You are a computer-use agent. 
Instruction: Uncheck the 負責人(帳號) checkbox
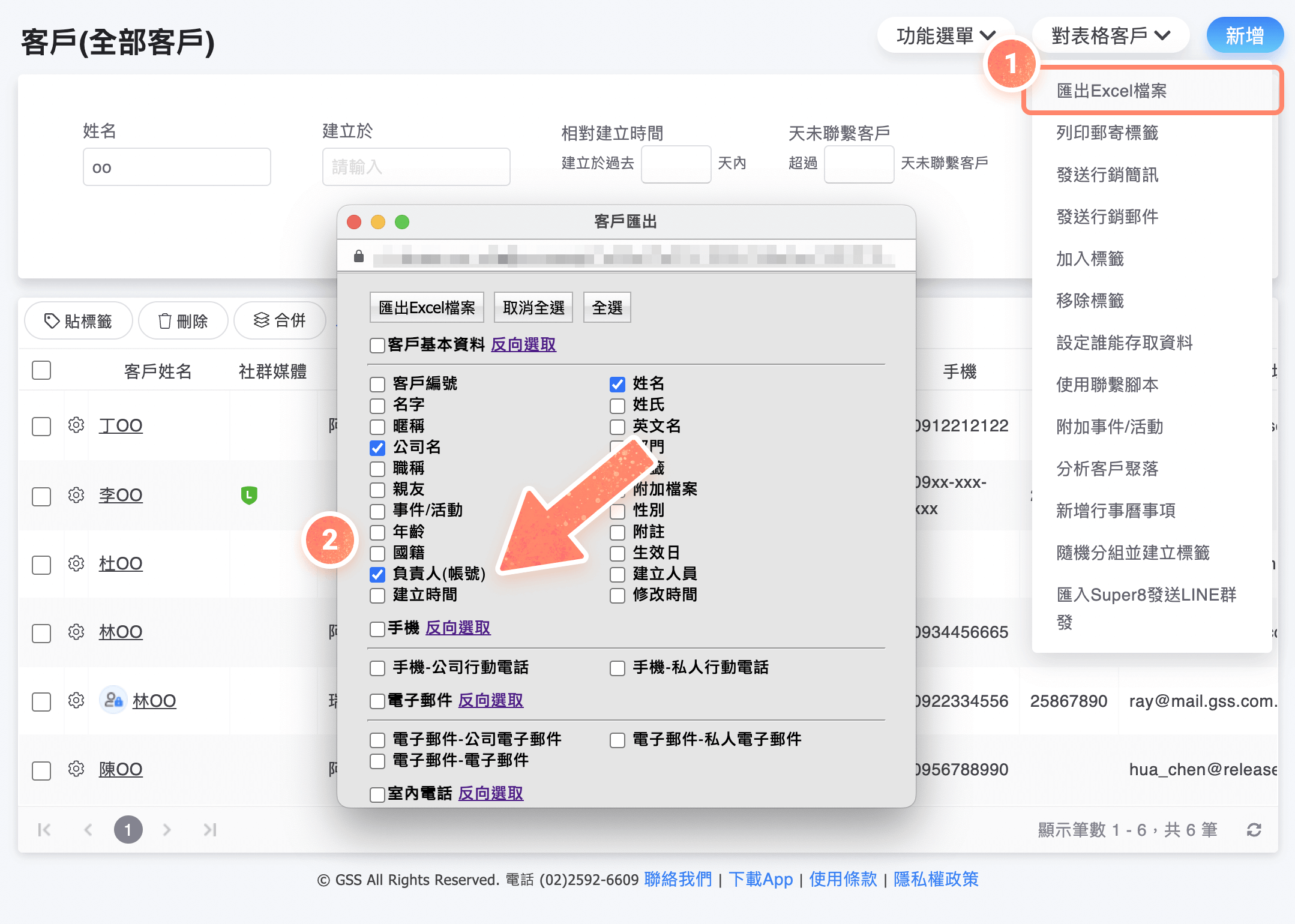(377, 574)
